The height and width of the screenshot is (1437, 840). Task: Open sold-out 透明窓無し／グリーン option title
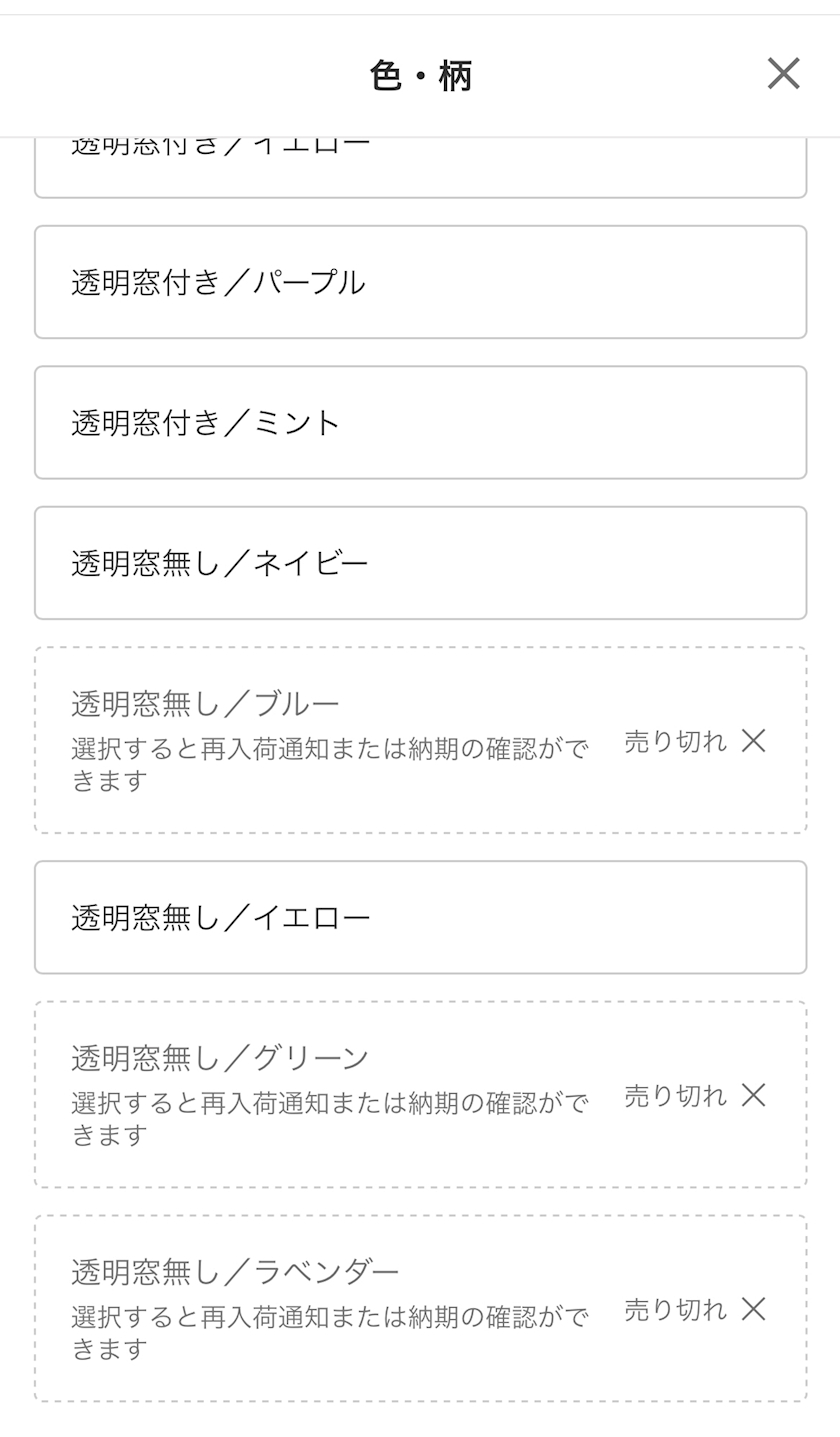(220, 1058)
